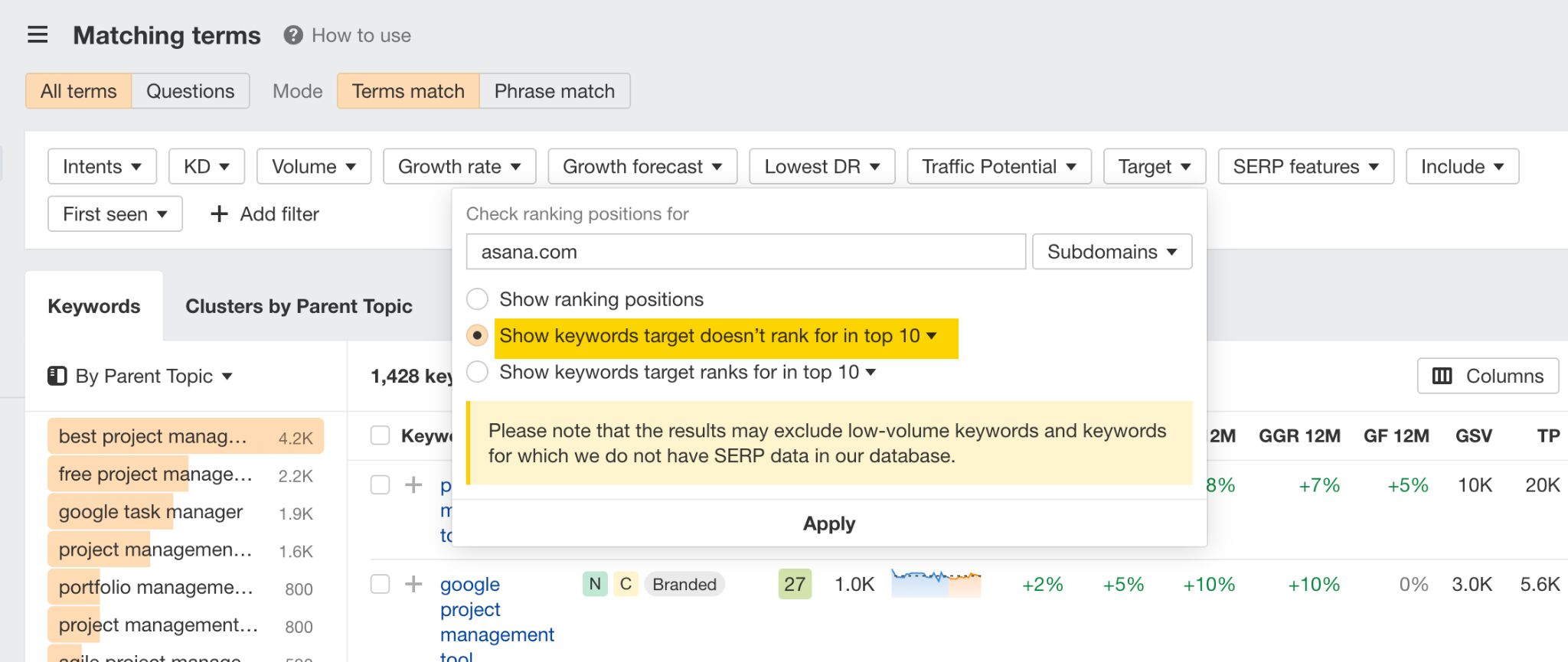Toggle the Target filter dropdown
The width and height of the screenshot is (1568, 662).
(1155, 166)
